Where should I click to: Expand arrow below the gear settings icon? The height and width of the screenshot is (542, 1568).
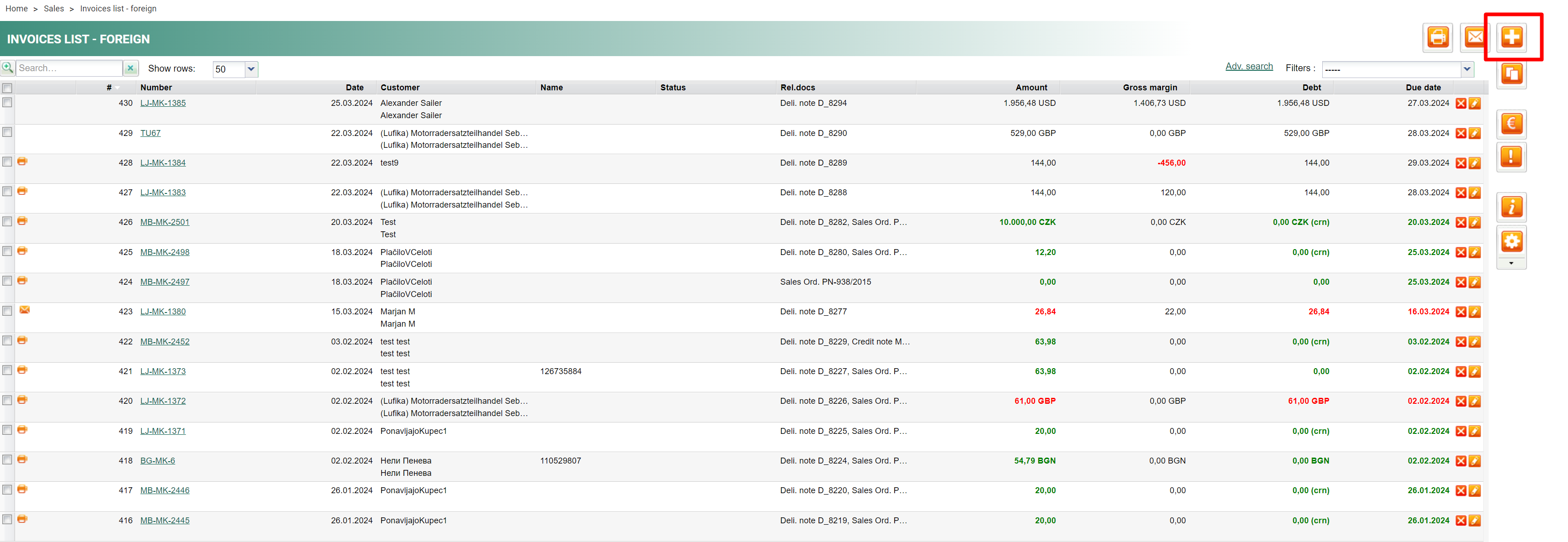pyautogui.click(x=1511, y=264)
